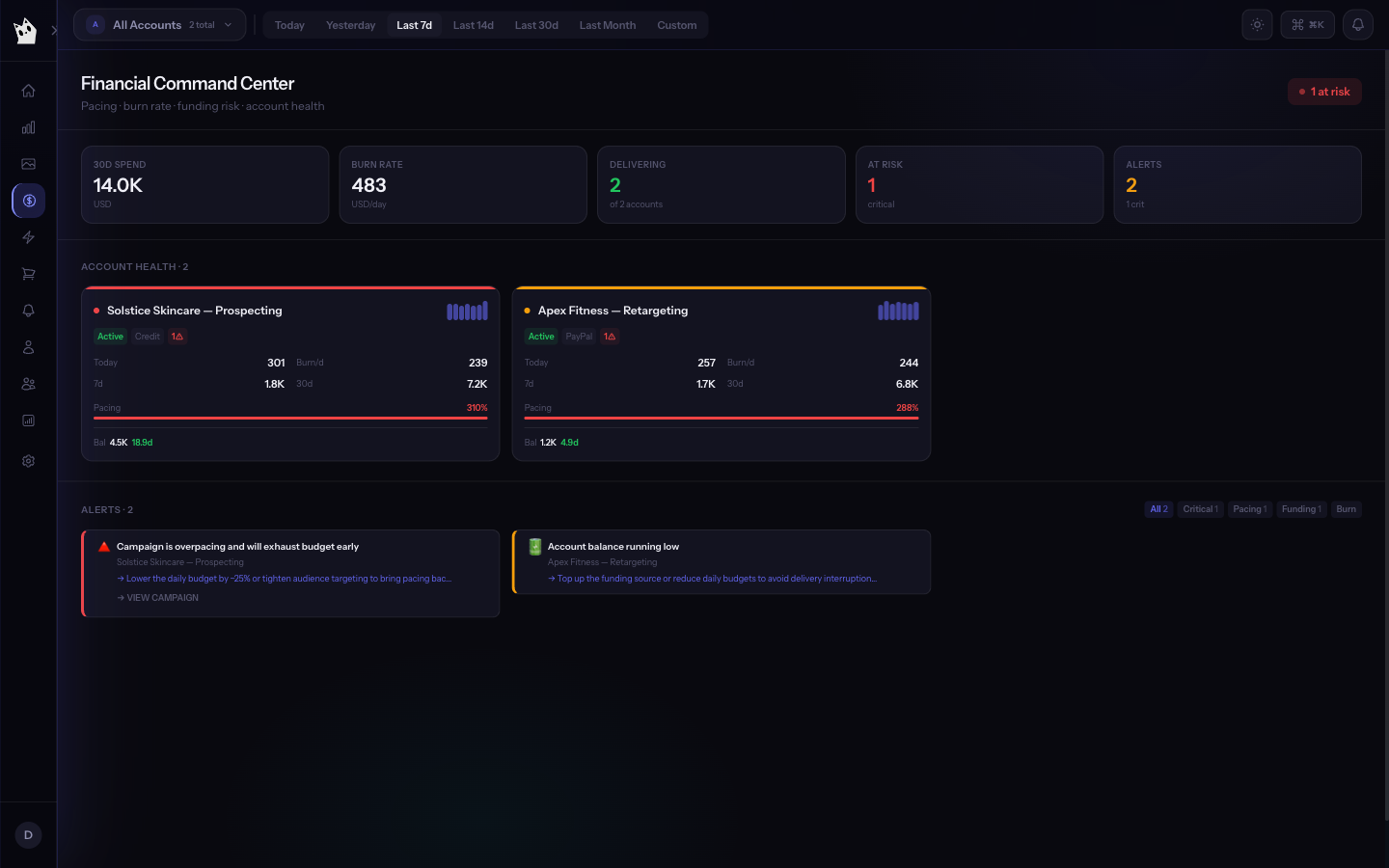
Task: Click Active tag on Solstice Skincare card
Action: (x=111, y=337)
